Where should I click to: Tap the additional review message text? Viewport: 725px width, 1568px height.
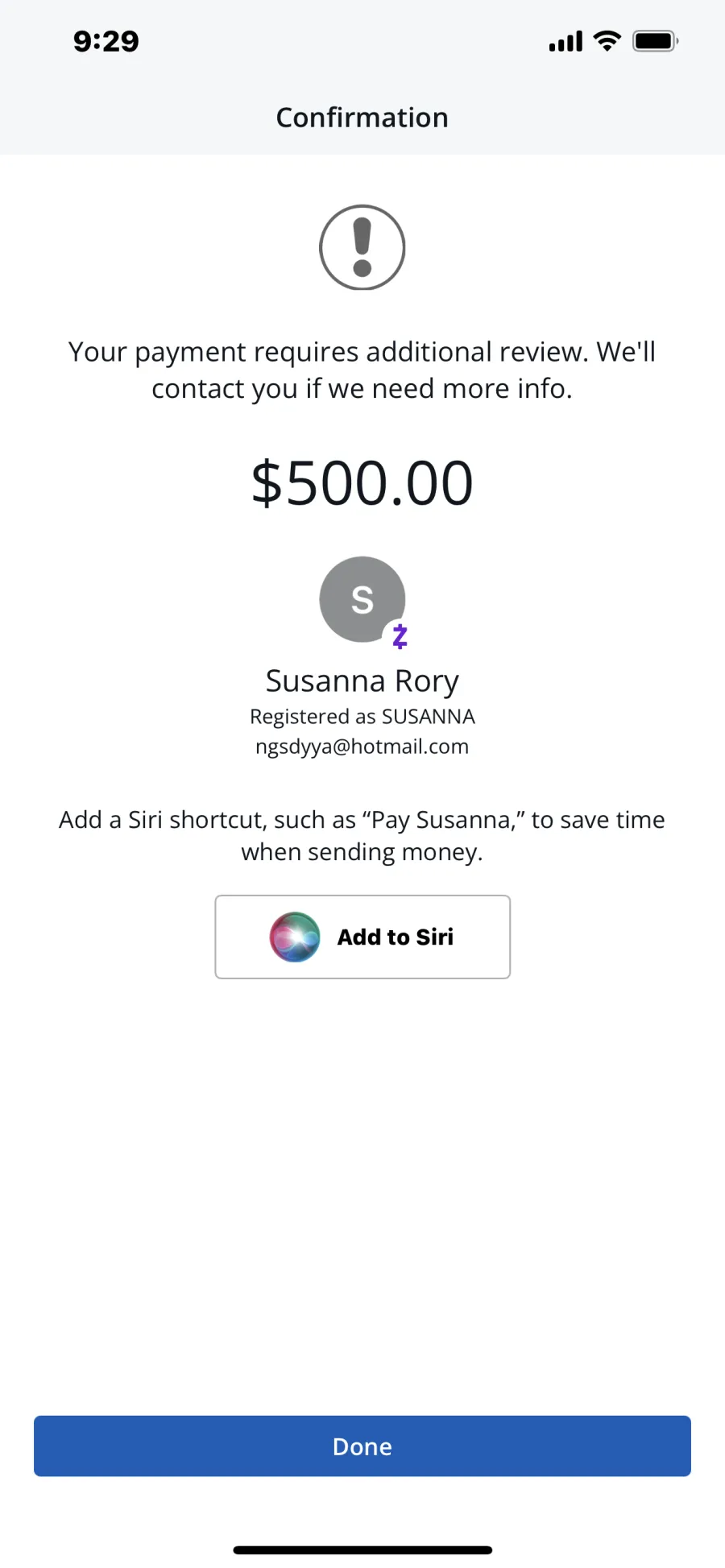coord(362,370)
